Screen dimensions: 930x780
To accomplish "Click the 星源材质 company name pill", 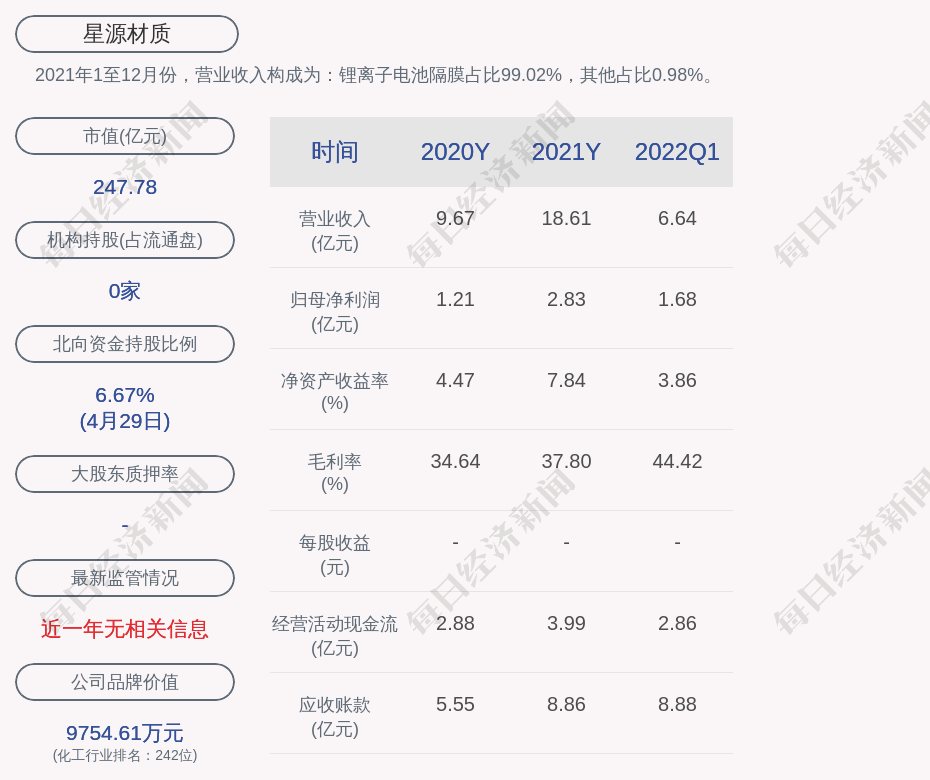I will click(x=126, y=34).
